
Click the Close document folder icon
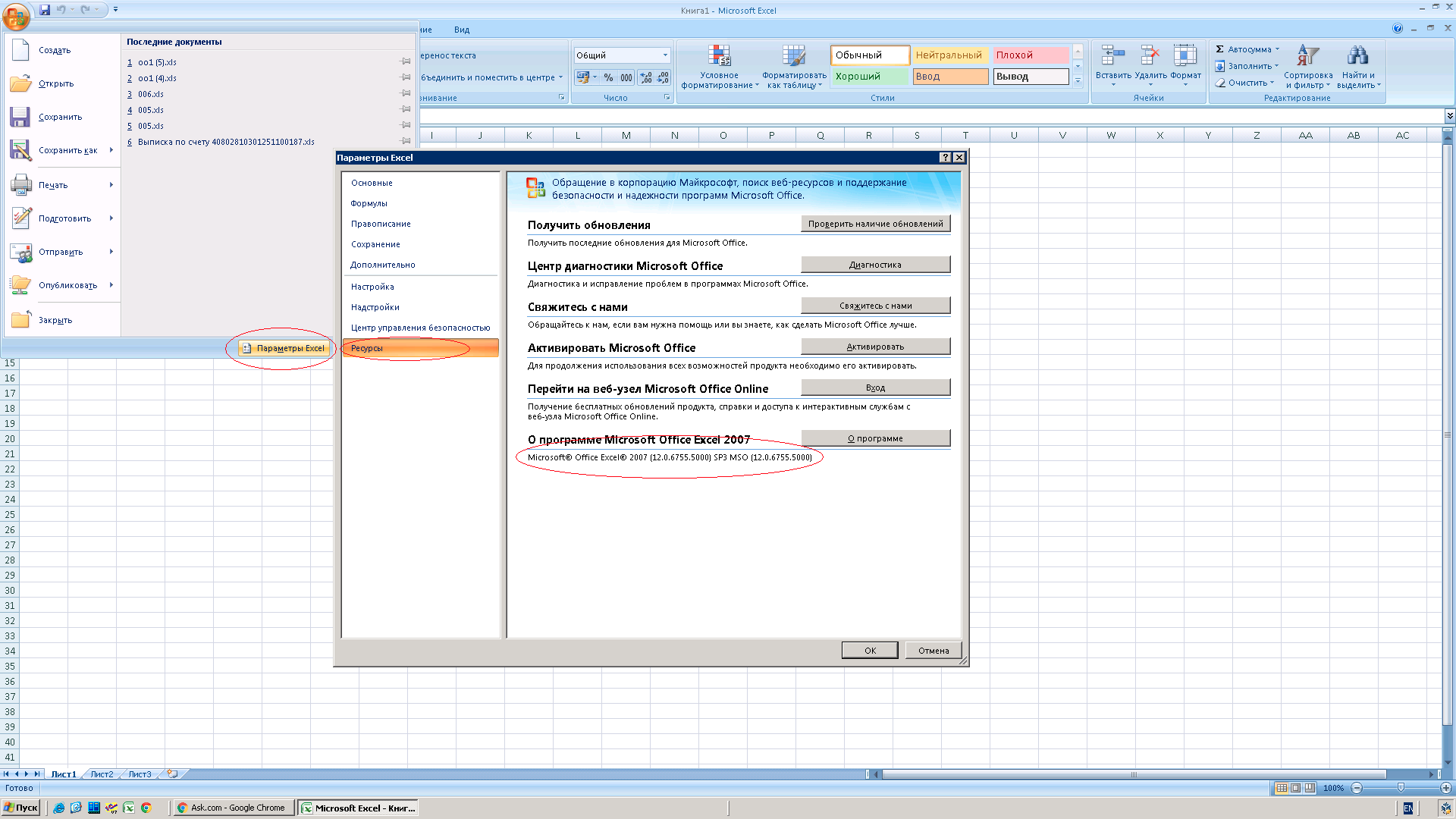(20, 319)
